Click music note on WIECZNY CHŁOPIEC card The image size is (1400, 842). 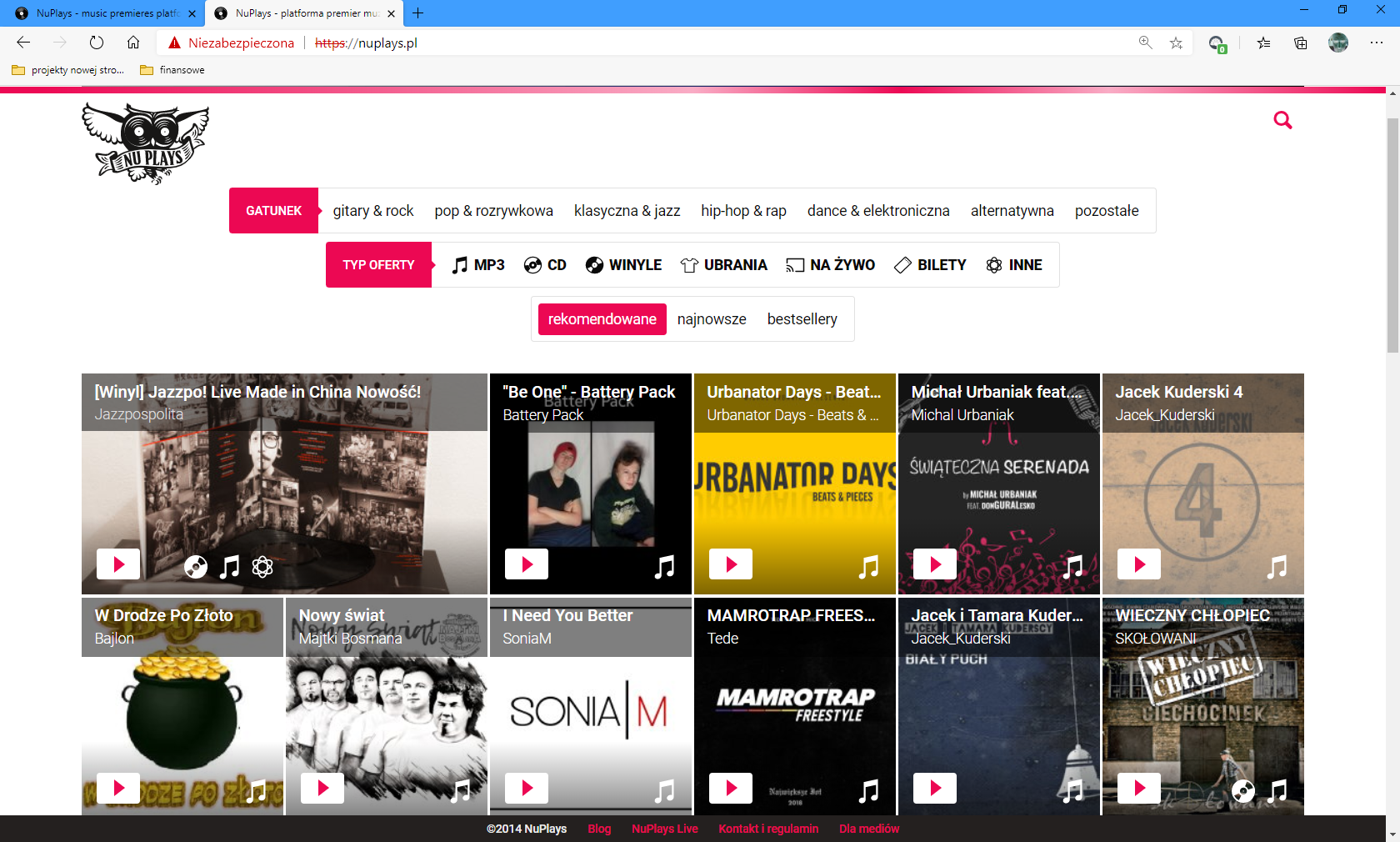pyautogui.click(x=1277, y=790)
